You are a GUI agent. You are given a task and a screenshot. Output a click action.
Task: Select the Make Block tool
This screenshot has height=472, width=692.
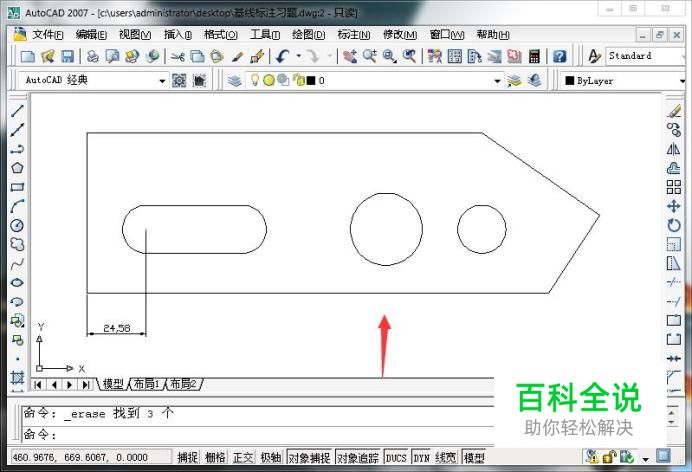tap(17, 340)
